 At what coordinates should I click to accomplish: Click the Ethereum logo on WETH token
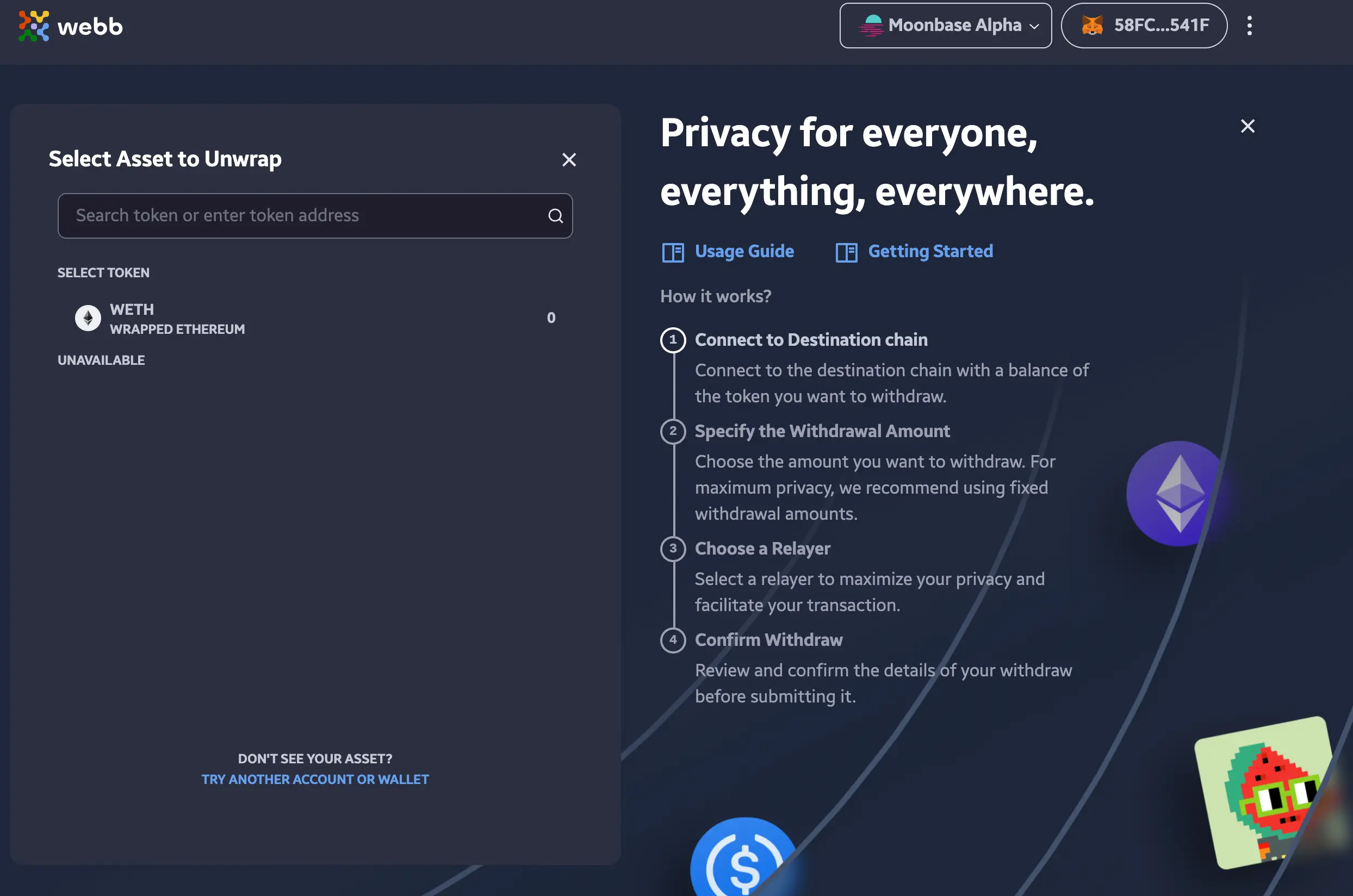[x=88, y=317]
